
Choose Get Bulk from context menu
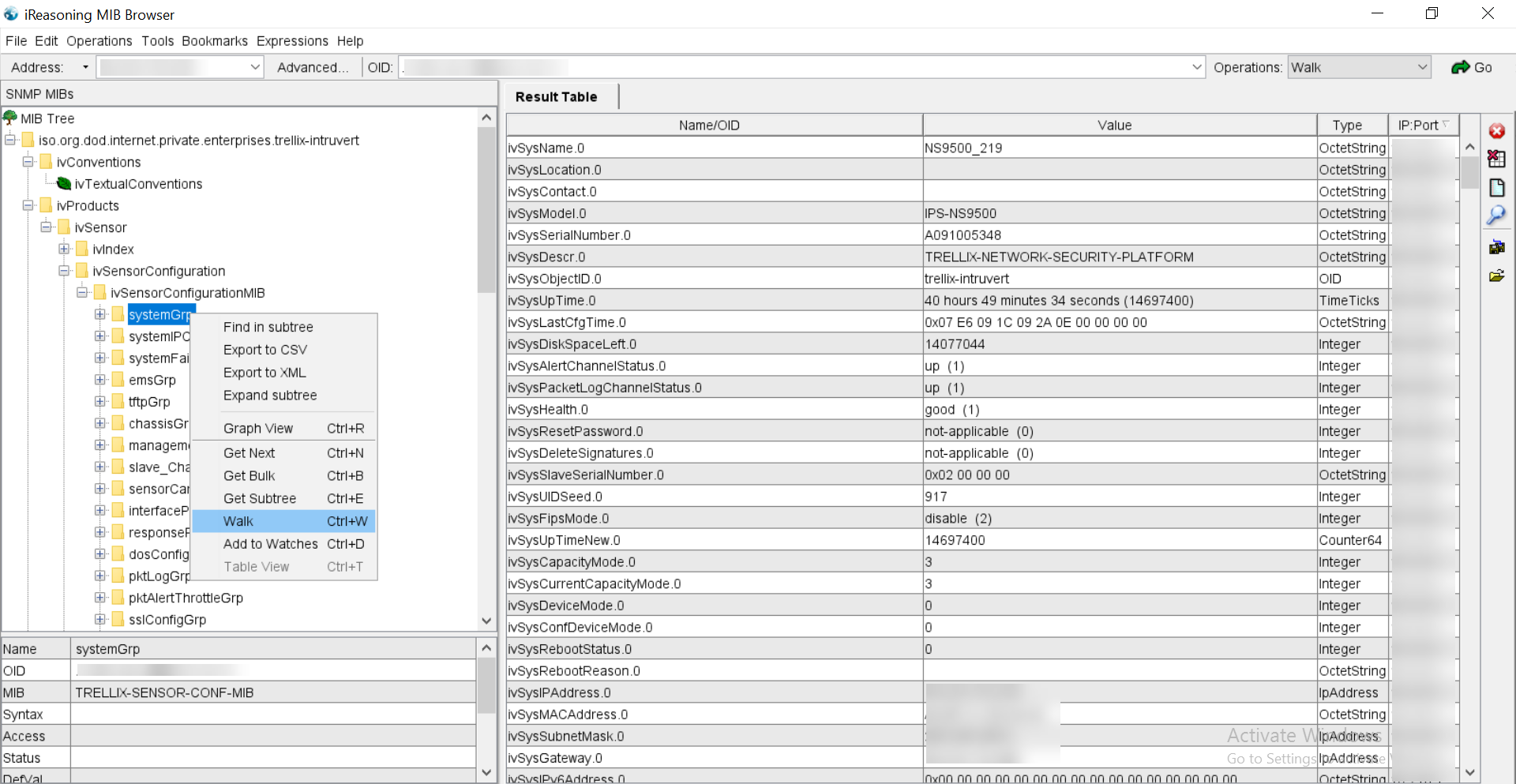[283, 475]
